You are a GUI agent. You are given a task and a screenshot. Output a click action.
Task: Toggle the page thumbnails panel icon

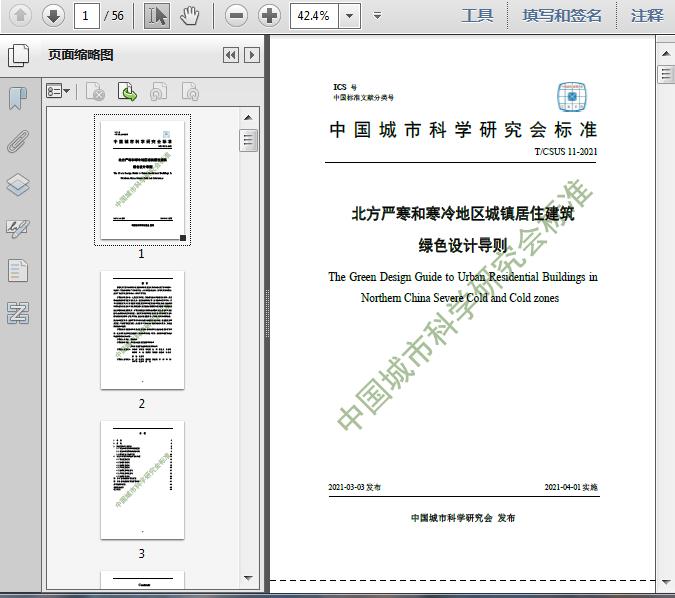tap(18, 56)
